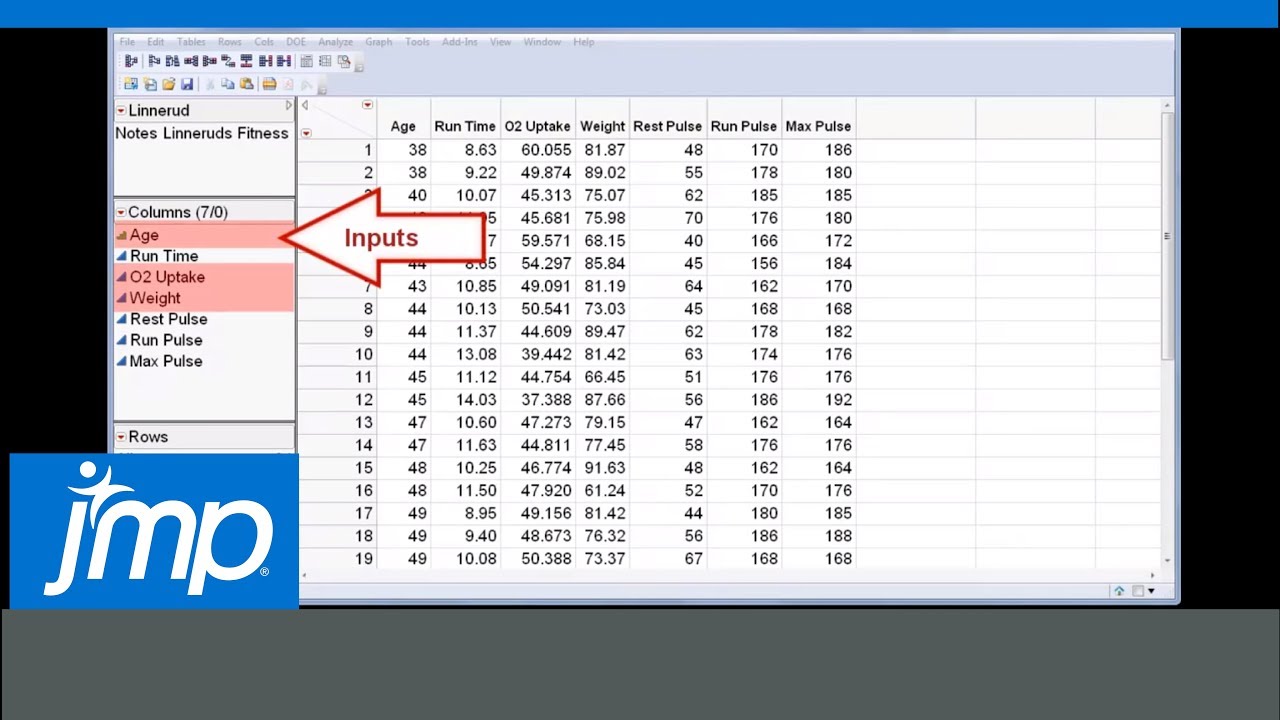The image size is (1280, 720).
Task: Click the Paste clipboard icon
Action: click(x=247, y=84)
